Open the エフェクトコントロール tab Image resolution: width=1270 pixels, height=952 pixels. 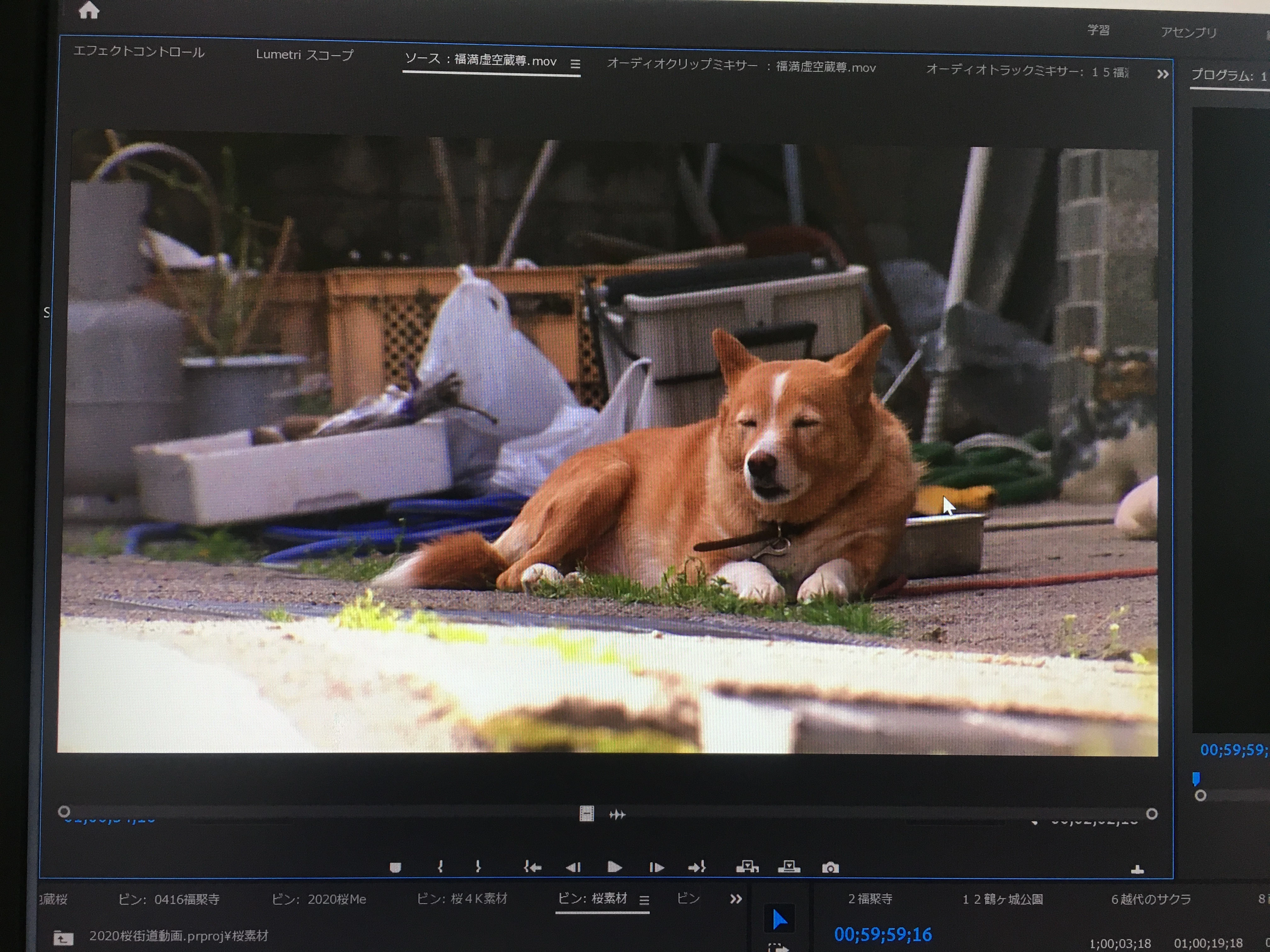(x=139, y=52)
